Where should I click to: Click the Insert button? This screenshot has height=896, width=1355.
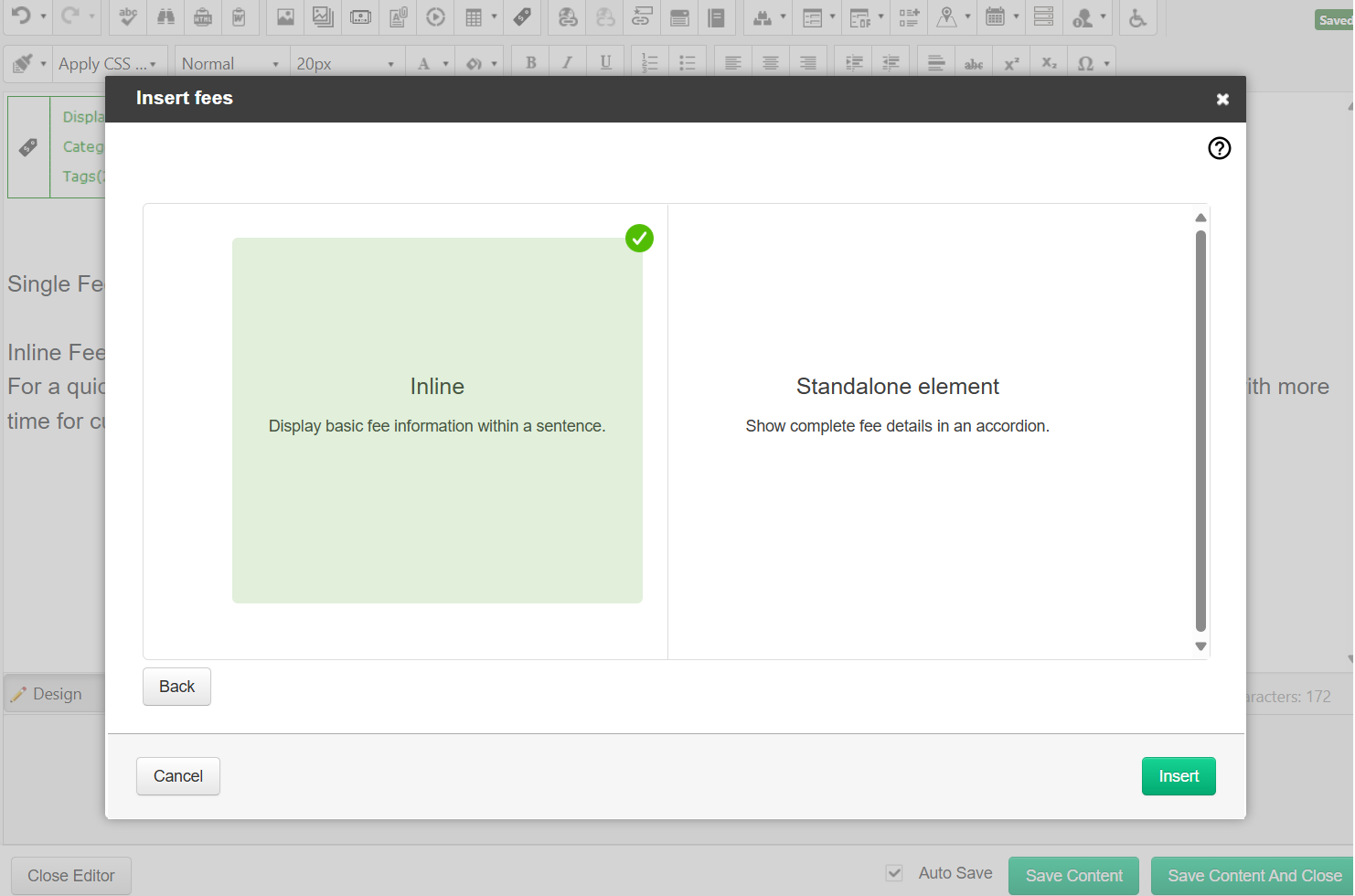click(x=1179, y=775)
